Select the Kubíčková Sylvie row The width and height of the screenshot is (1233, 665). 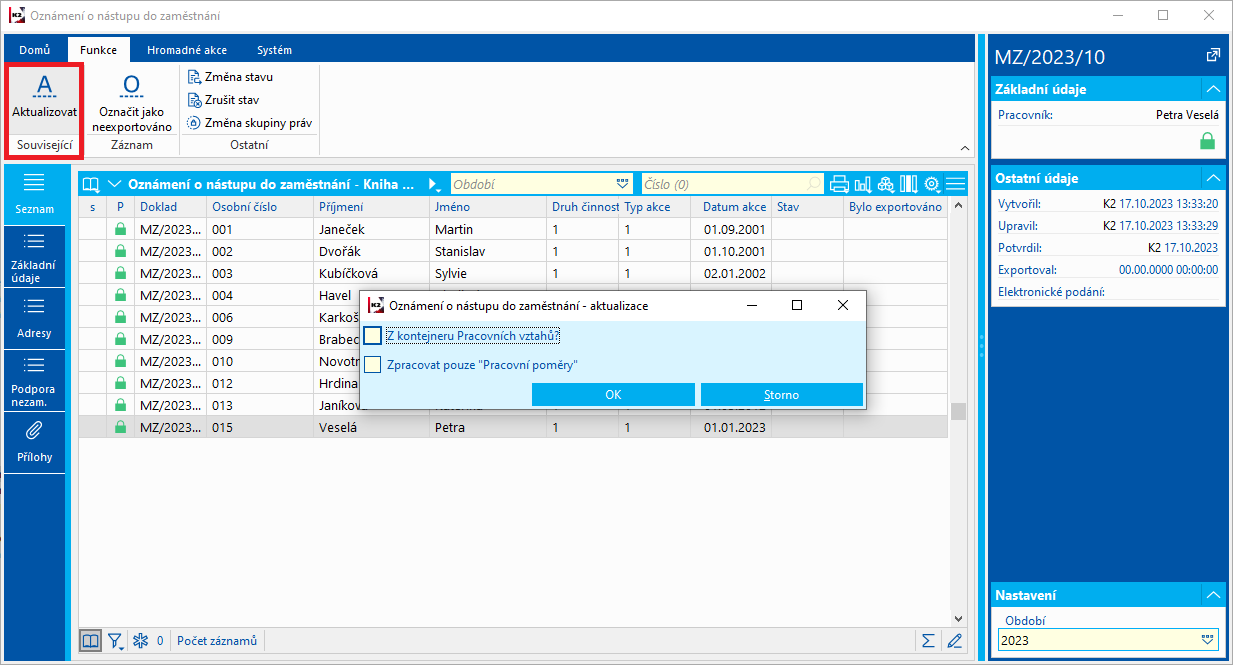point(514,274)
